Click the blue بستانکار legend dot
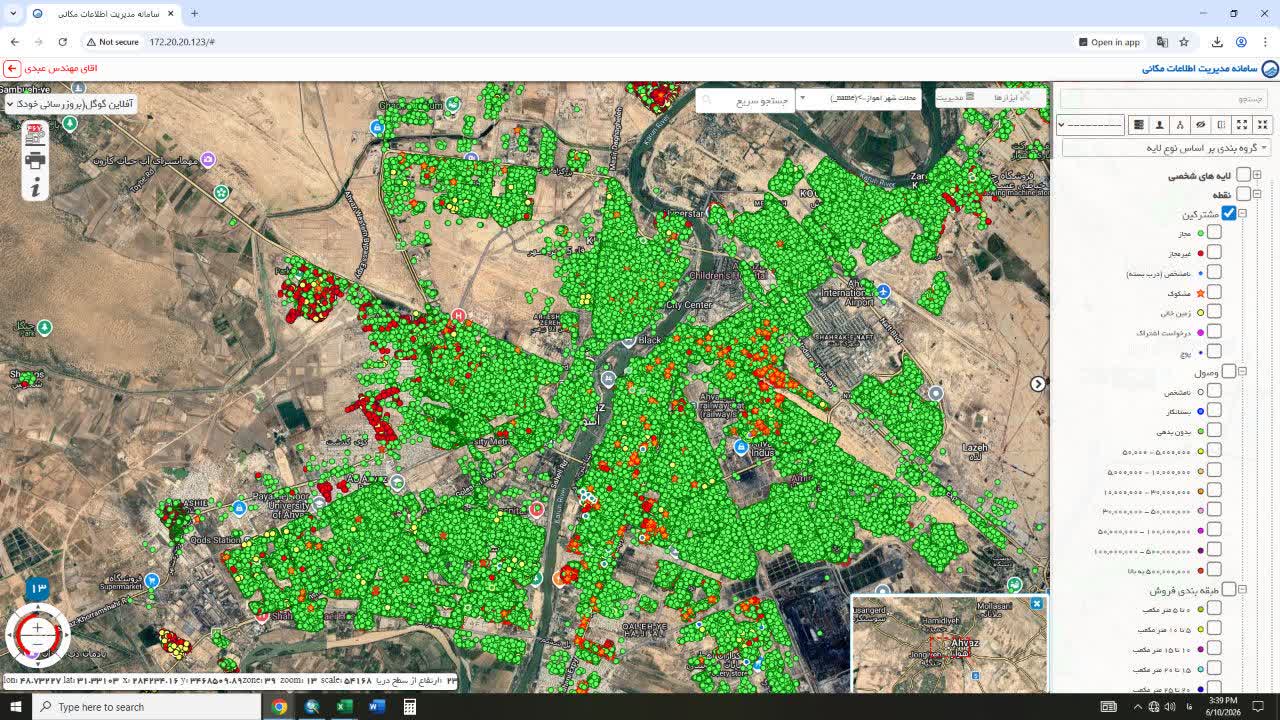 click(x=1201, y=411)
